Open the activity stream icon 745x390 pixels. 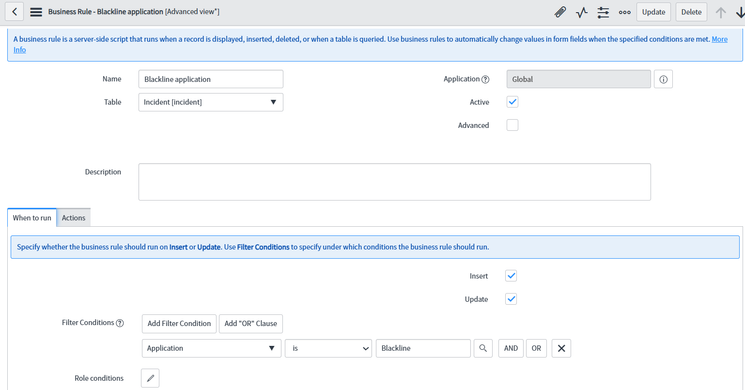pyautogui.click(x=582, y=12)
